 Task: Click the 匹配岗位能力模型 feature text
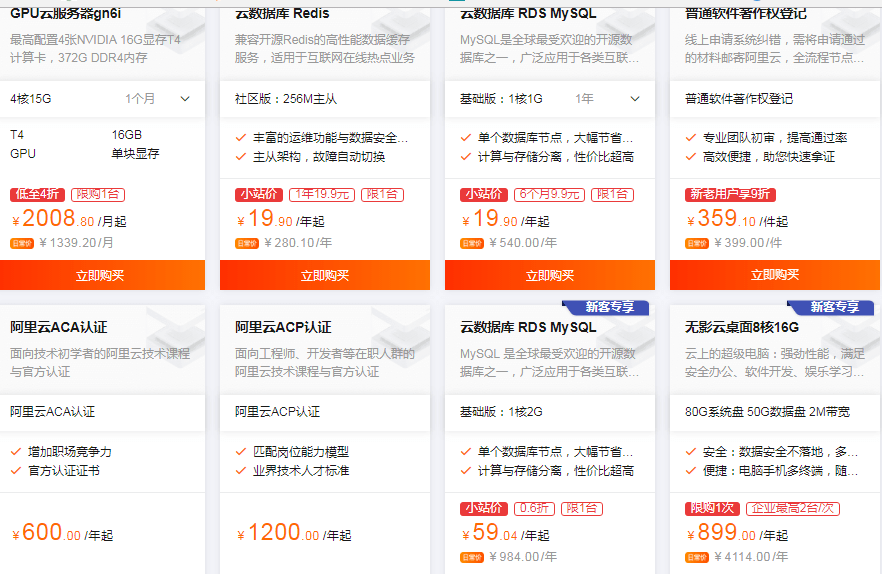click(301, 452)
